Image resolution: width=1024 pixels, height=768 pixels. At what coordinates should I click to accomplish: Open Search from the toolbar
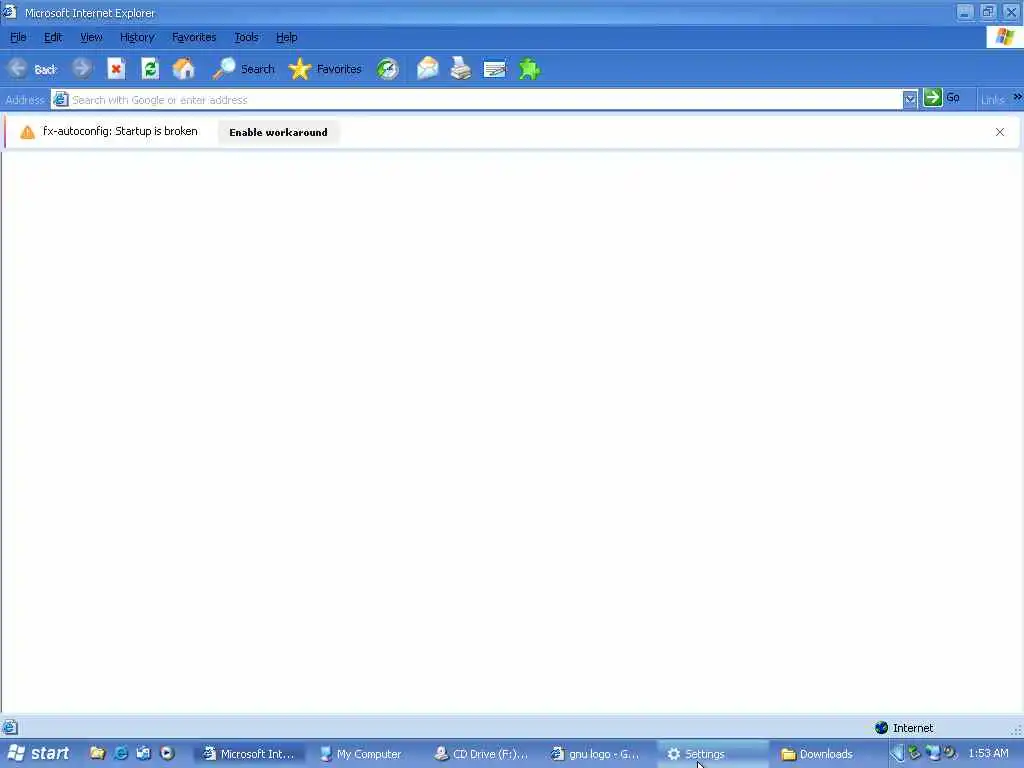244,69
